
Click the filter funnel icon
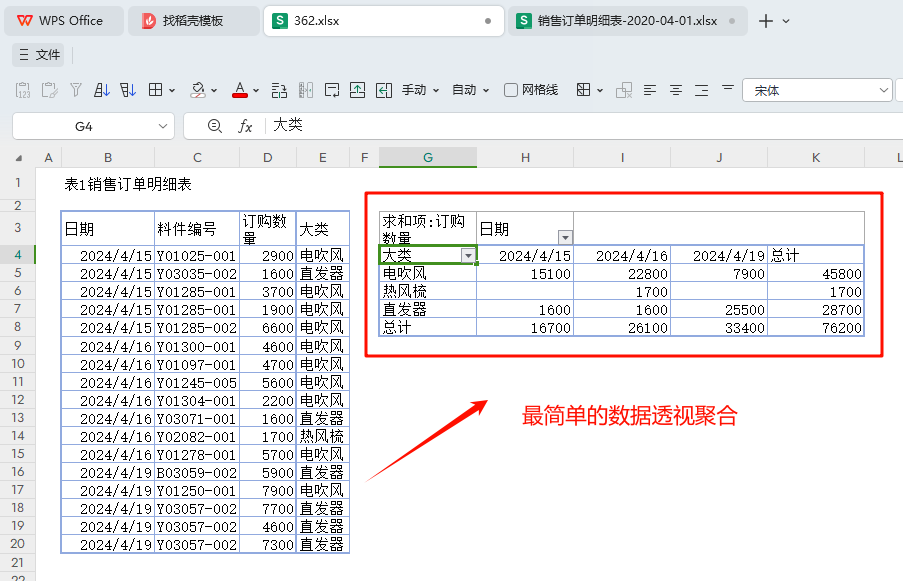point(75,90)
